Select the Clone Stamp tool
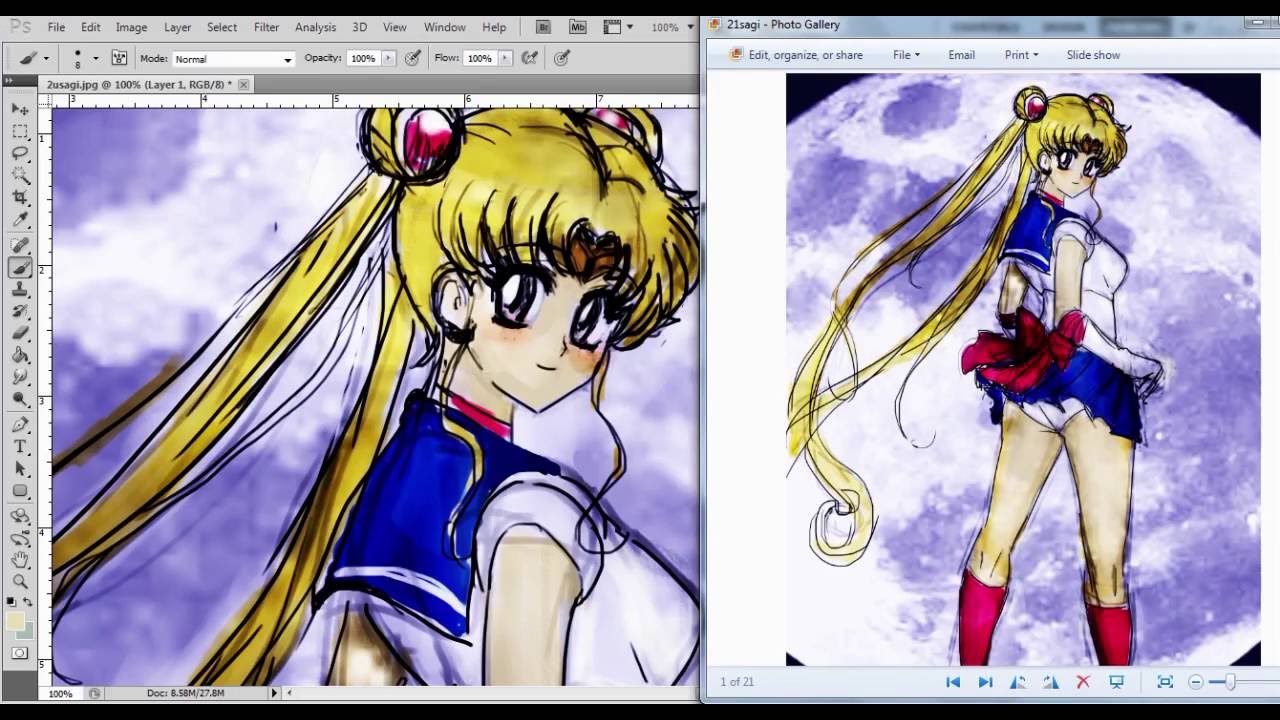1280x720 pixels. point(20,289)
